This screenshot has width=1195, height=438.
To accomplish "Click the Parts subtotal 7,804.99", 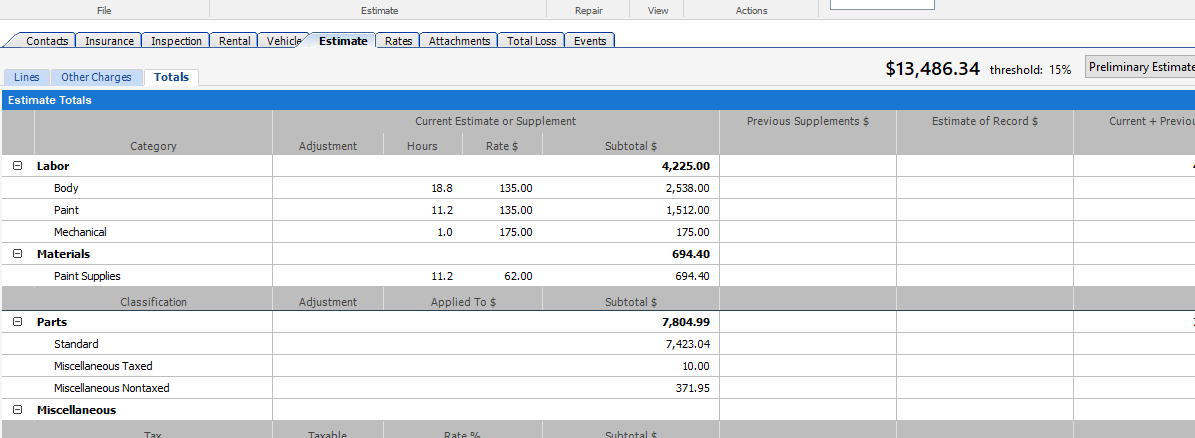I will click(686, 322).
